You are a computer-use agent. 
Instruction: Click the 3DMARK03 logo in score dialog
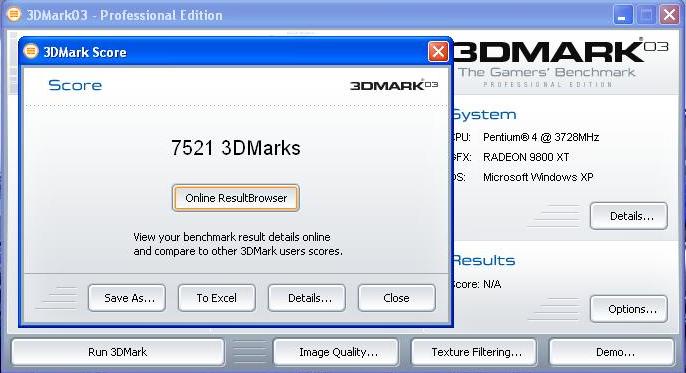394,85
